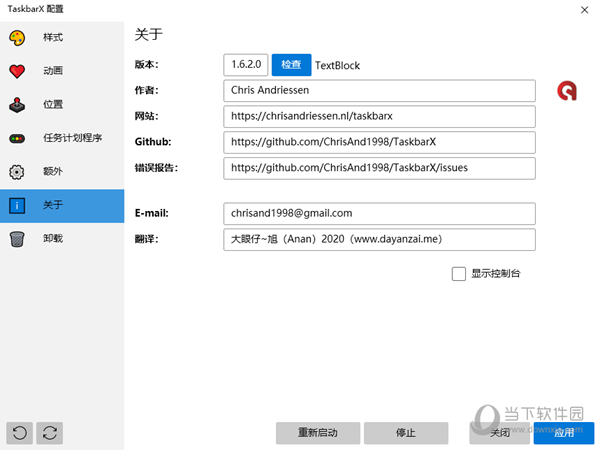
Task: Select the 额外 menu item
Action: [x=62, y=172]
